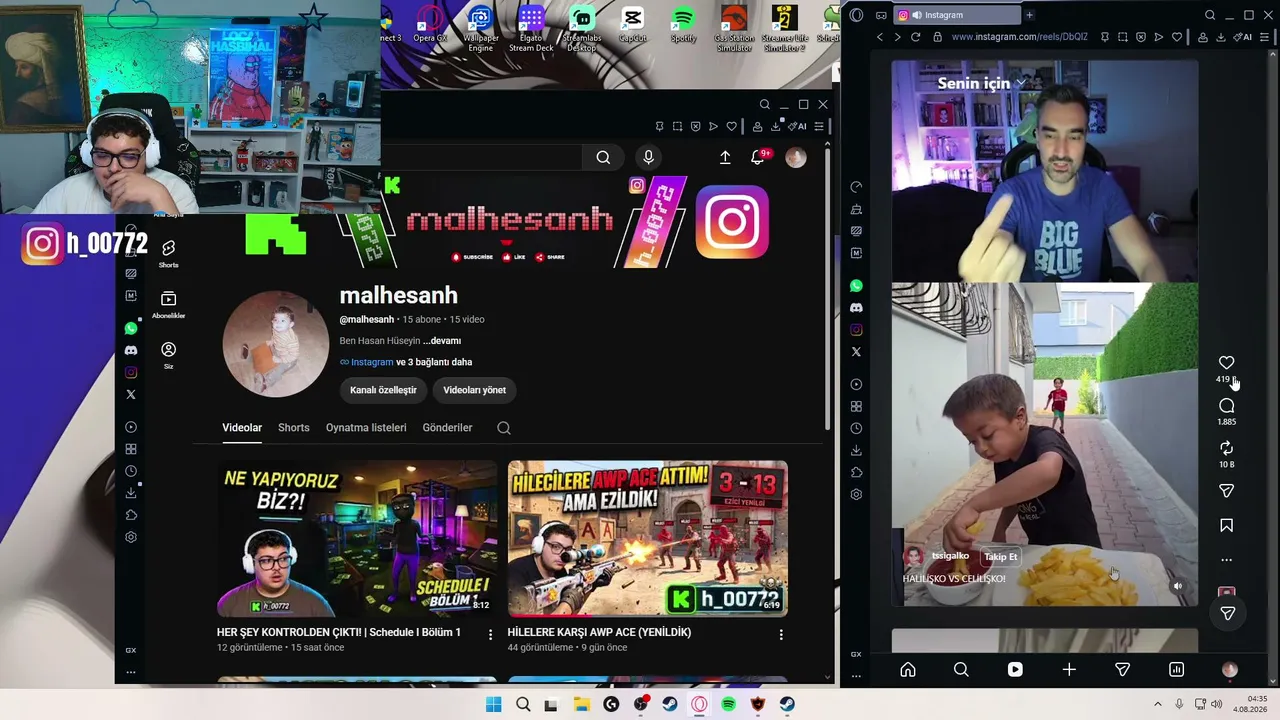Show hidden system tray icons
1280x720 pixels.
click(1158, 704)
